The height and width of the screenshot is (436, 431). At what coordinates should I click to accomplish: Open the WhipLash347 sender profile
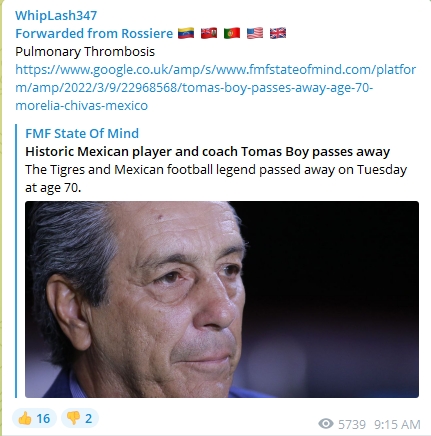coord(56,15)
